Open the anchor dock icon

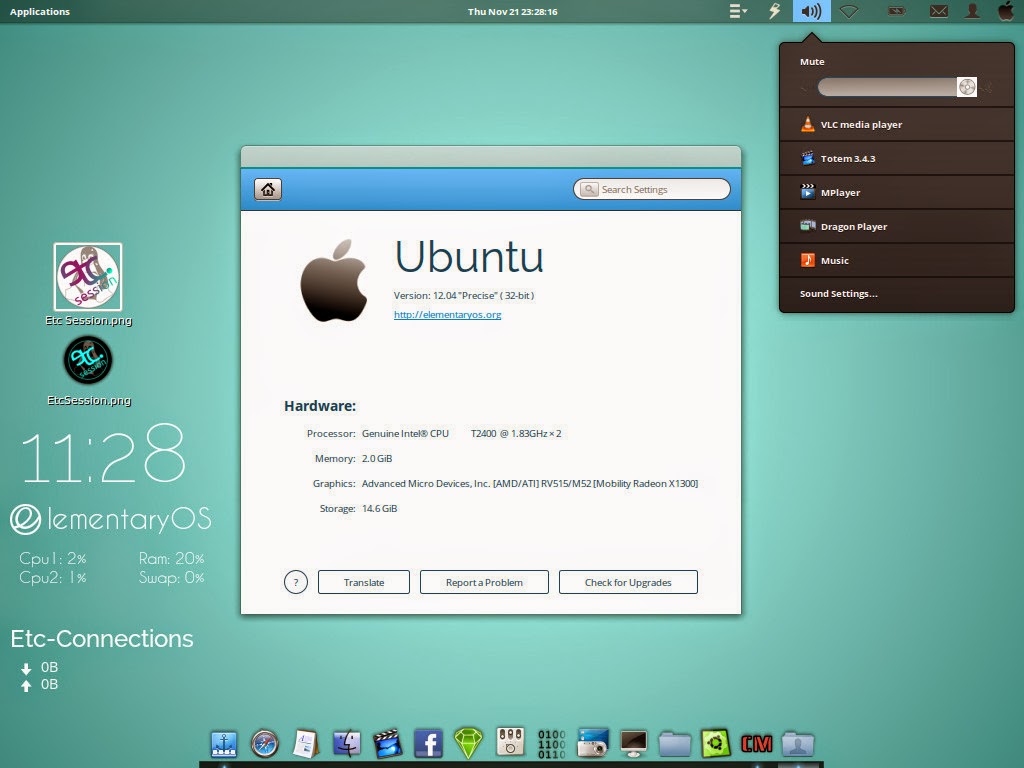[x=223, y=744]
